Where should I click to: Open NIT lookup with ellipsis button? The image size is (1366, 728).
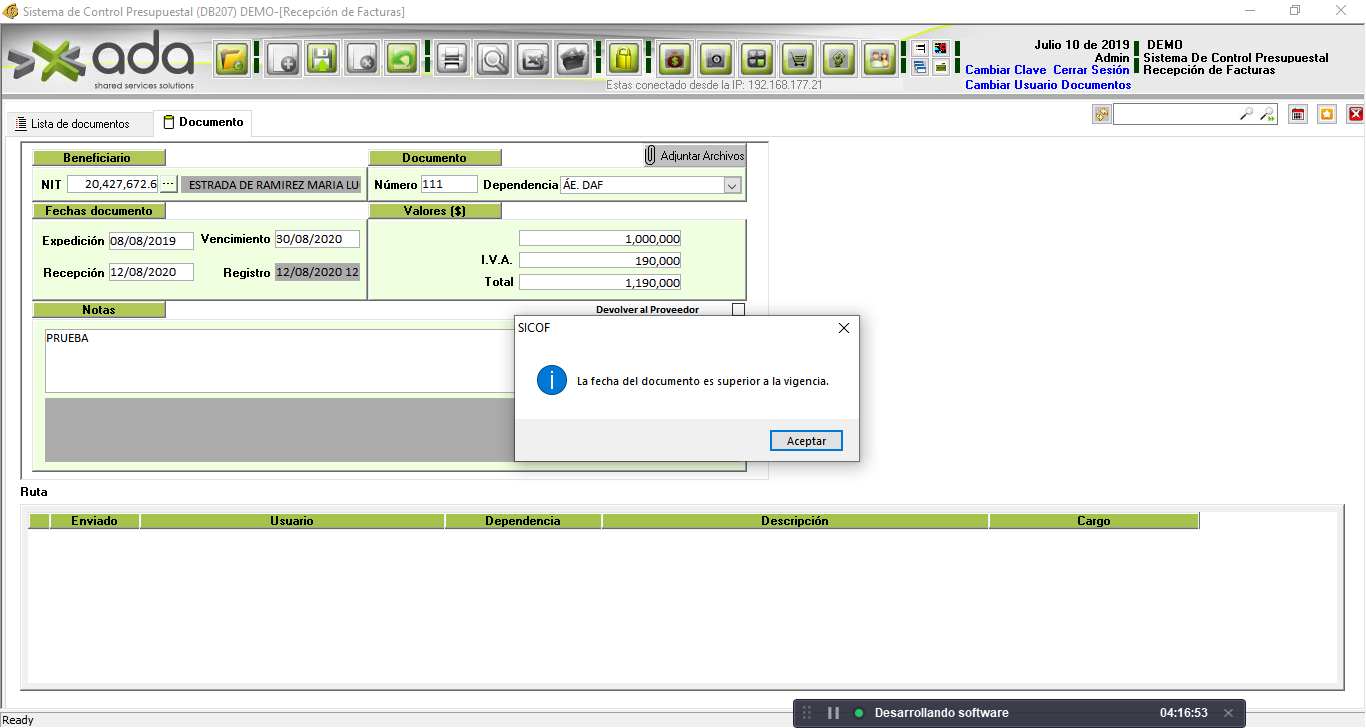click(x=168, y=184)
